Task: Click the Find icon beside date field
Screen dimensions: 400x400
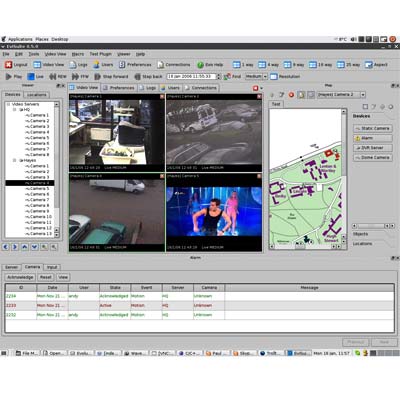Action: (x=227, y=77)
